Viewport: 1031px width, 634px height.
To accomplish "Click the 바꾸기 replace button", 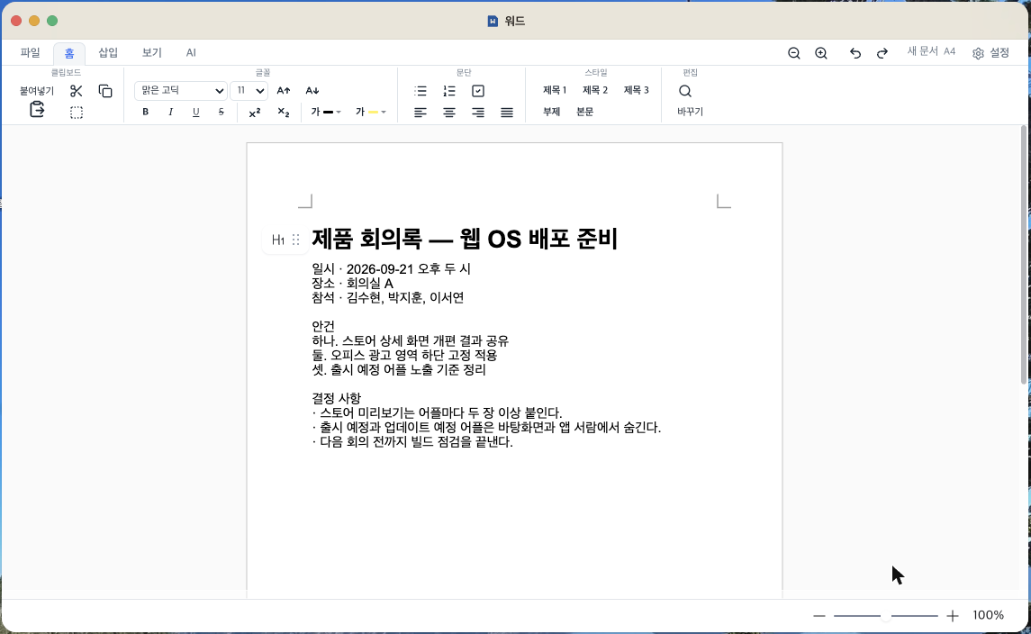I will (690, 112).
